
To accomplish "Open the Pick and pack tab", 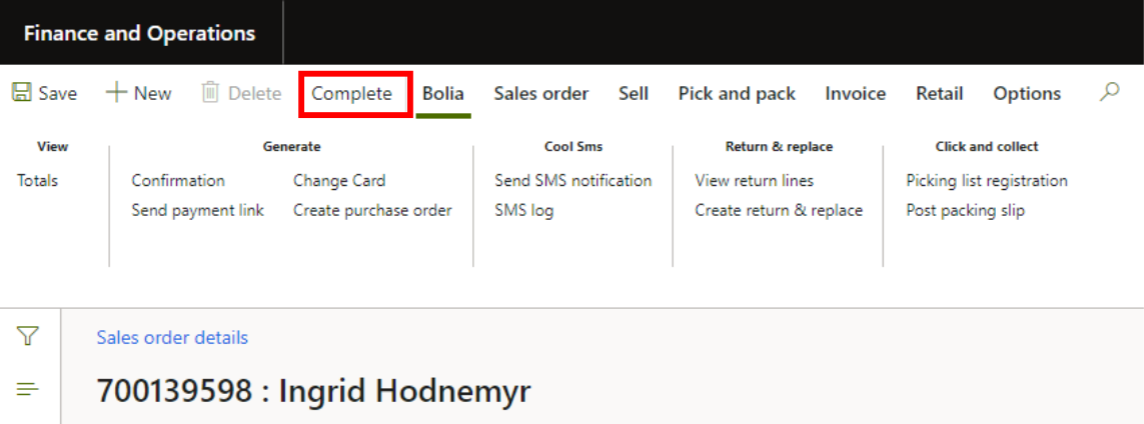I will (x=737, y=94).
